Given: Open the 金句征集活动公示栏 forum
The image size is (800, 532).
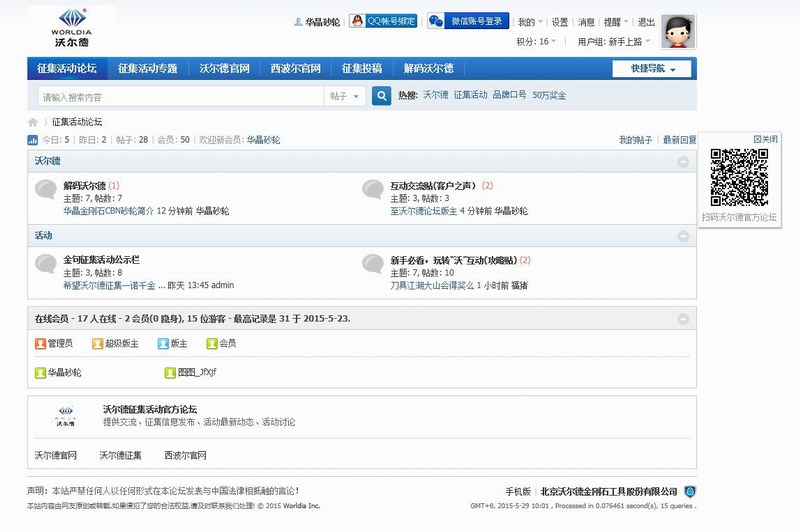Looking at the screenshot, I should pos(102,260).
